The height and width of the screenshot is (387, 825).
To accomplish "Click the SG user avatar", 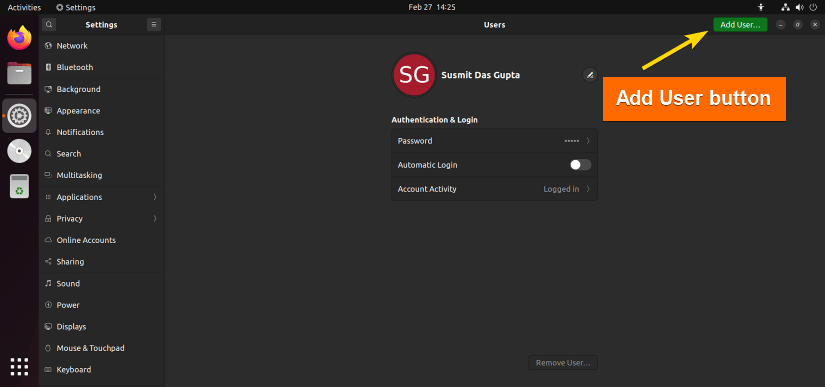I will coord(414,75).
